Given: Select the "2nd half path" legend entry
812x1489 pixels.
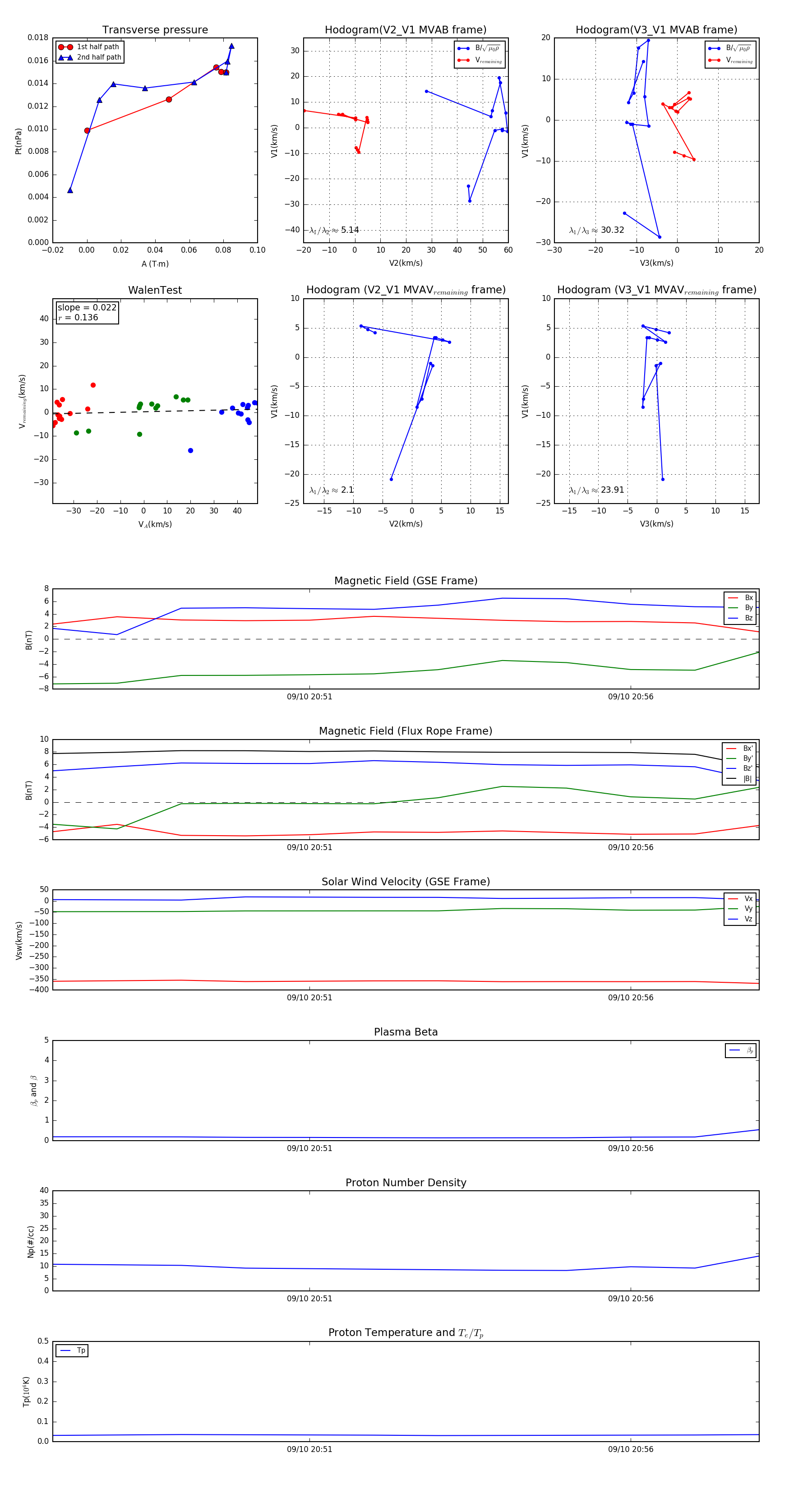Looking at the screenshot, I should [x=90, y=57].
